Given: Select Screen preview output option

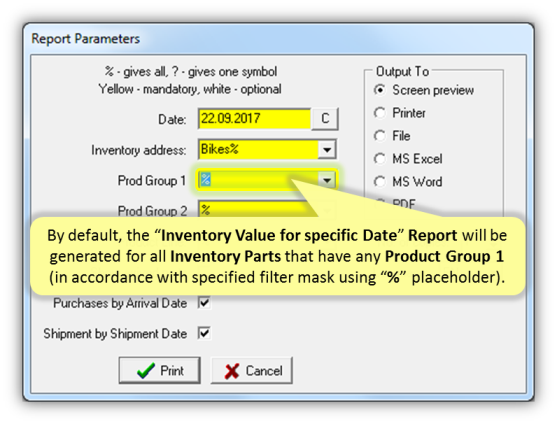Looking at the screenshot, I should coord(380,90).
